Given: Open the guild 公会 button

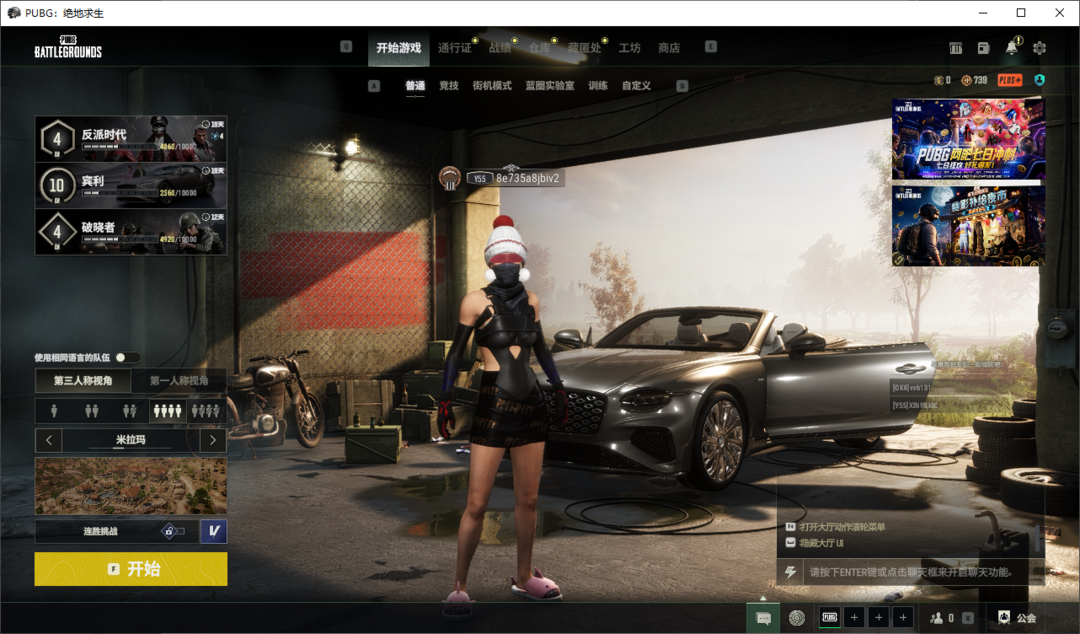Looking at the screenshot, I should (1017, 617).
